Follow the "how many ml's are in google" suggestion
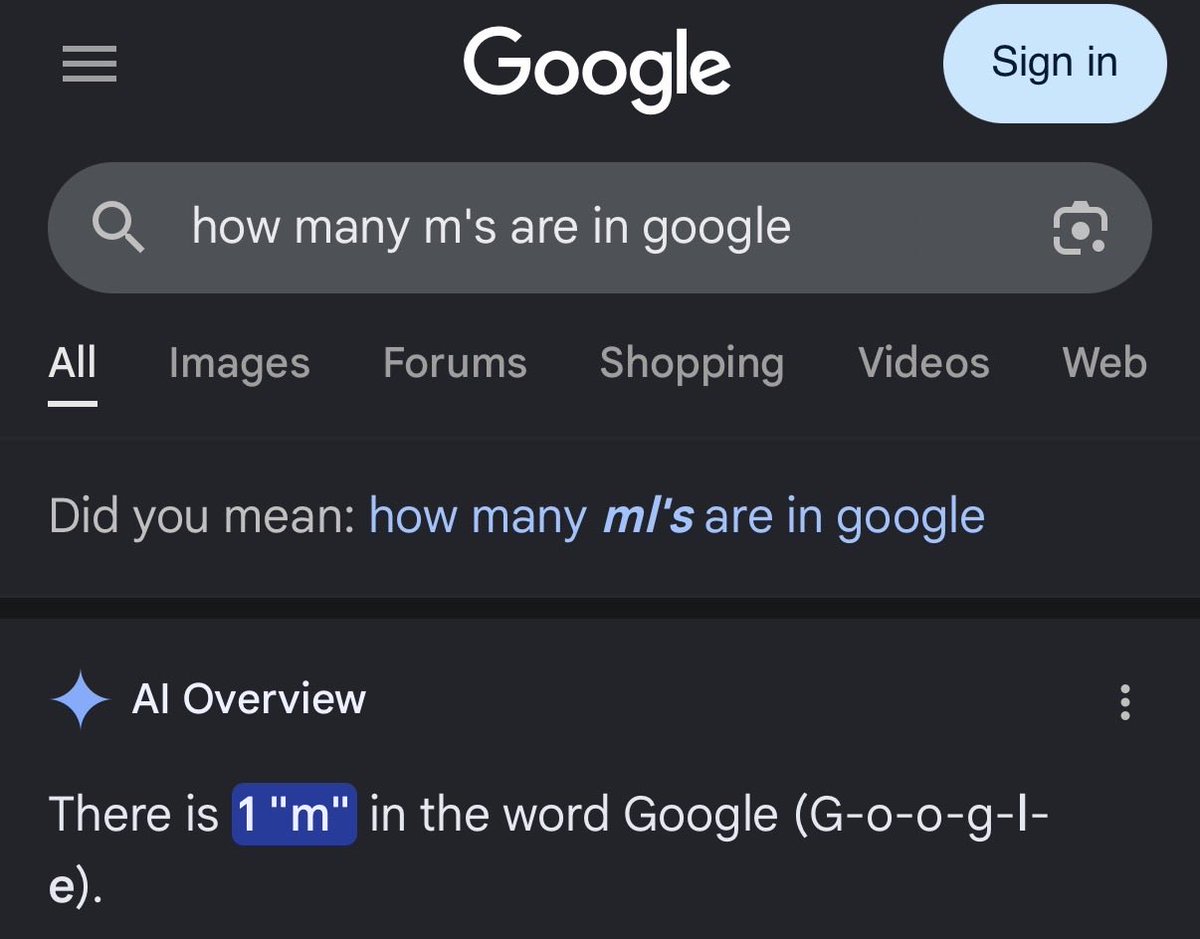Viewport: 1200px width, 939px height. tap(677, 517)
